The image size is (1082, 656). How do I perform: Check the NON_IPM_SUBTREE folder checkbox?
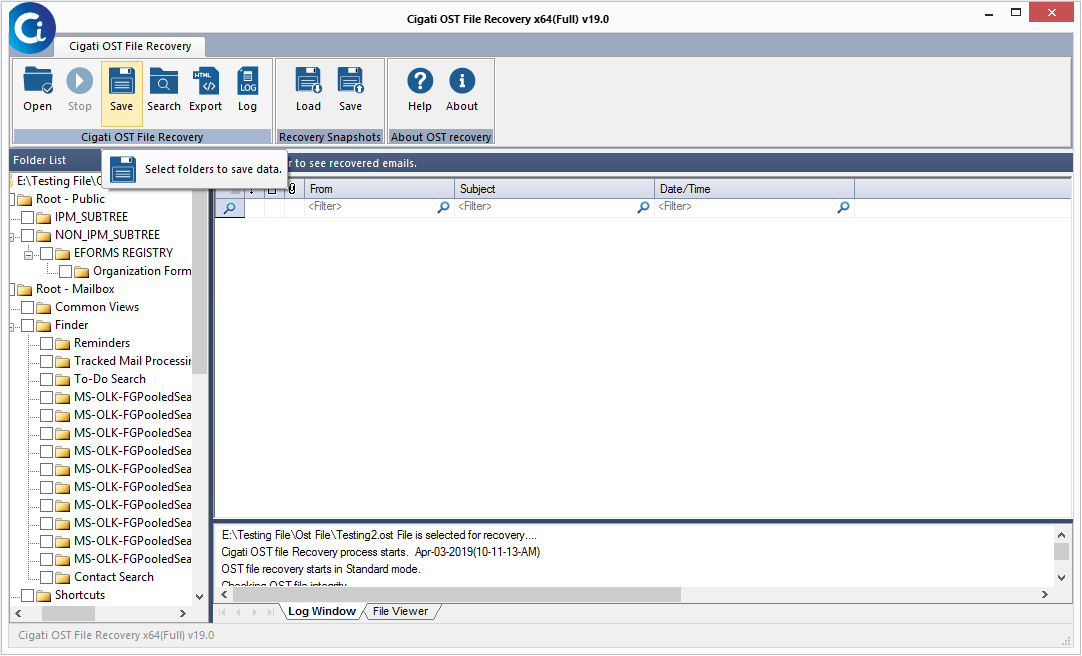coord(28,235)
